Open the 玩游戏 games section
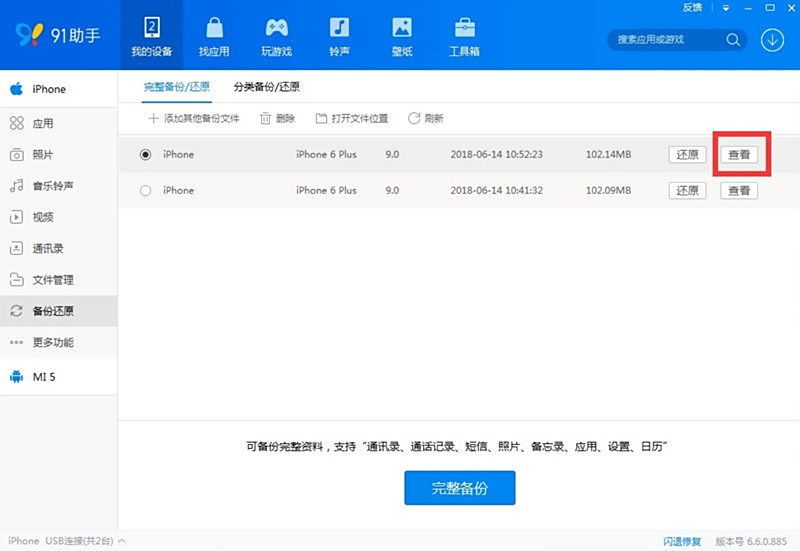 (x=277, y=36)
